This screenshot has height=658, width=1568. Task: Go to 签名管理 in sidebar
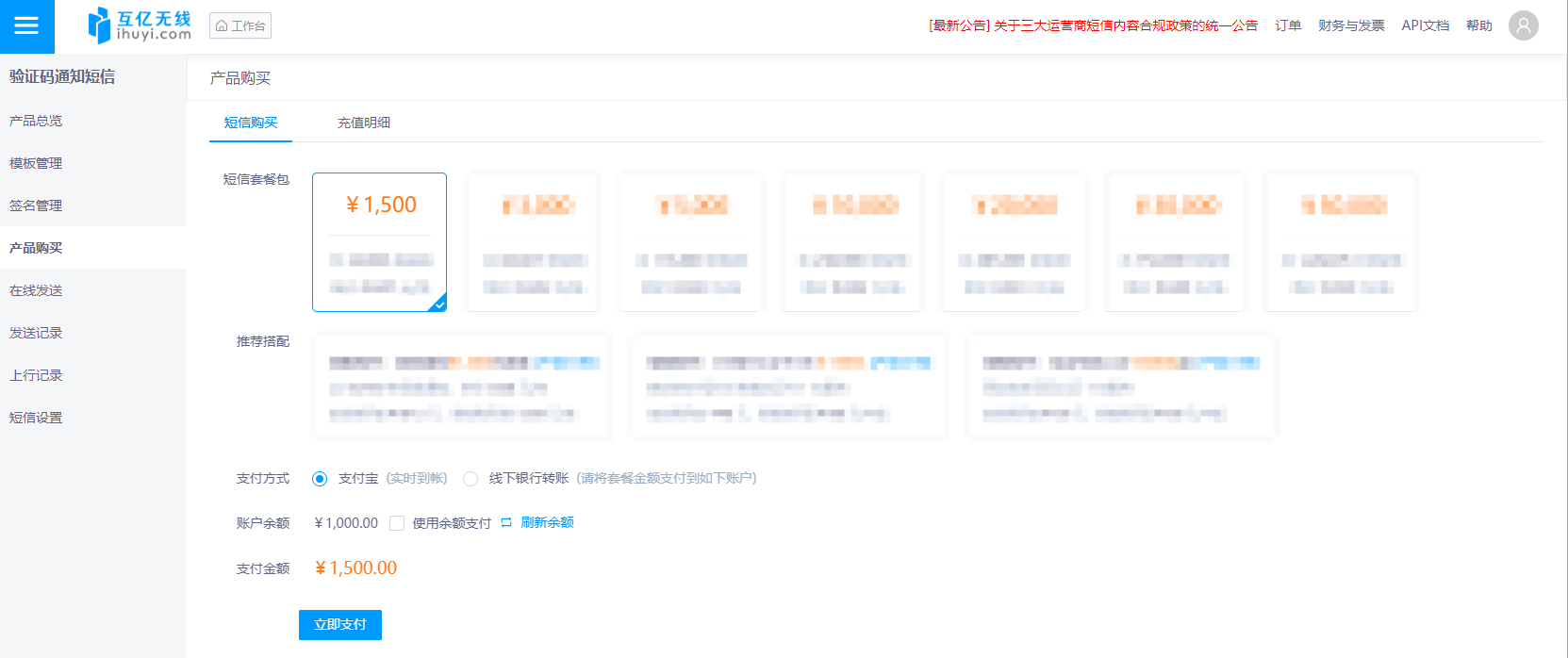point(36,206)
